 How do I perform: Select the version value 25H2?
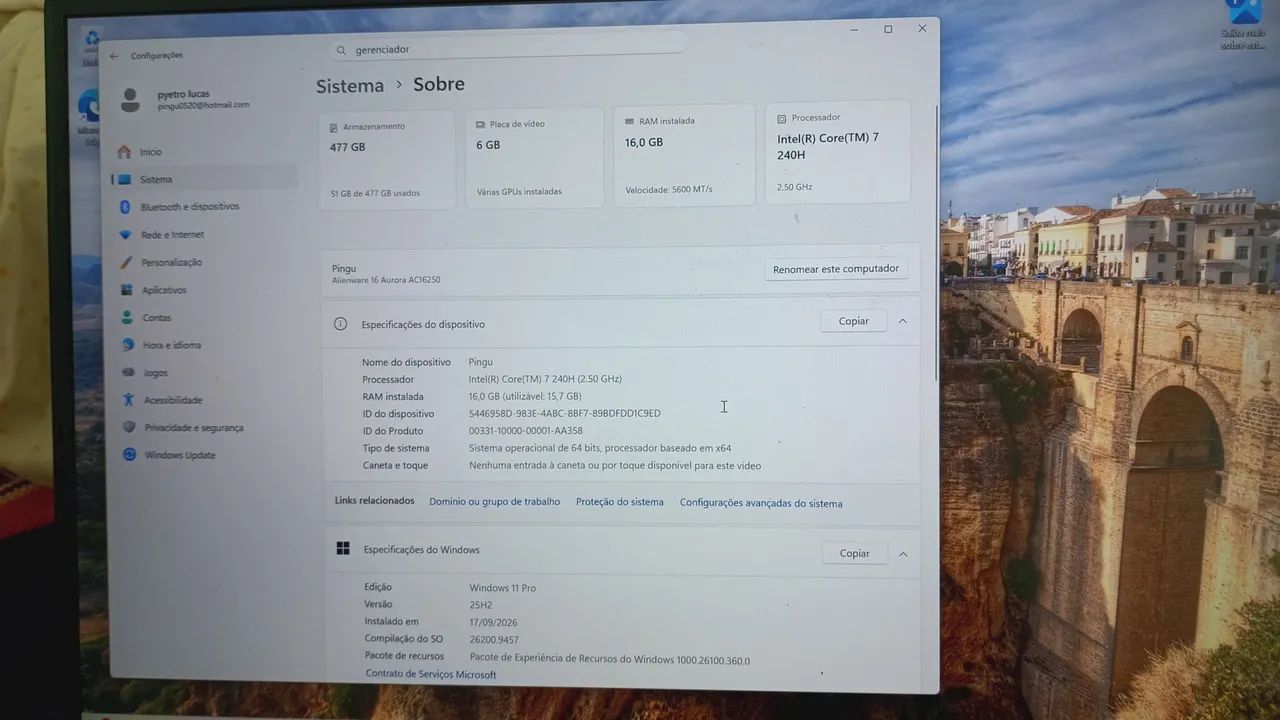[x=482, y=605]
